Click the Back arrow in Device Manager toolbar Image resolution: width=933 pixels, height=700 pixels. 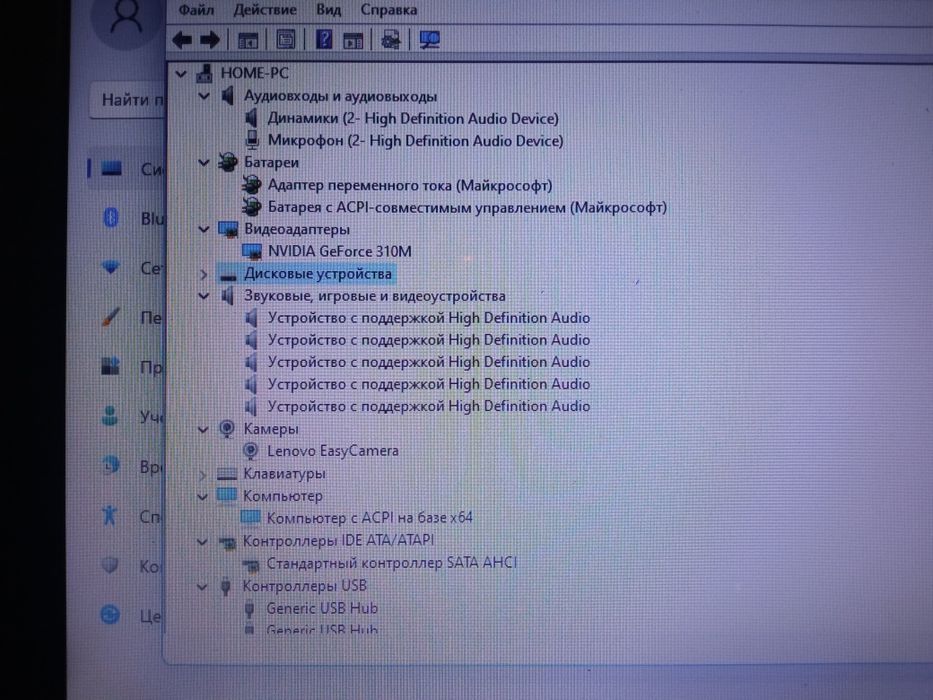pos(182,40)
